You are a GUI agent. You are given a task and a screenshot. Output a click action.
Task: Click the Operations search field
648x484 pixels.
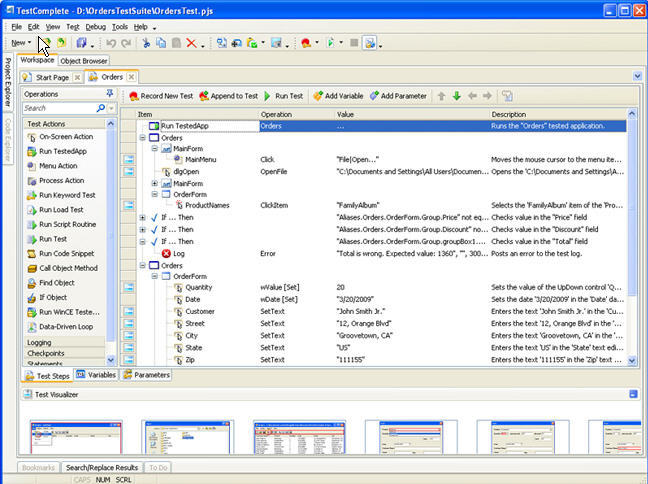coord(60,108)
